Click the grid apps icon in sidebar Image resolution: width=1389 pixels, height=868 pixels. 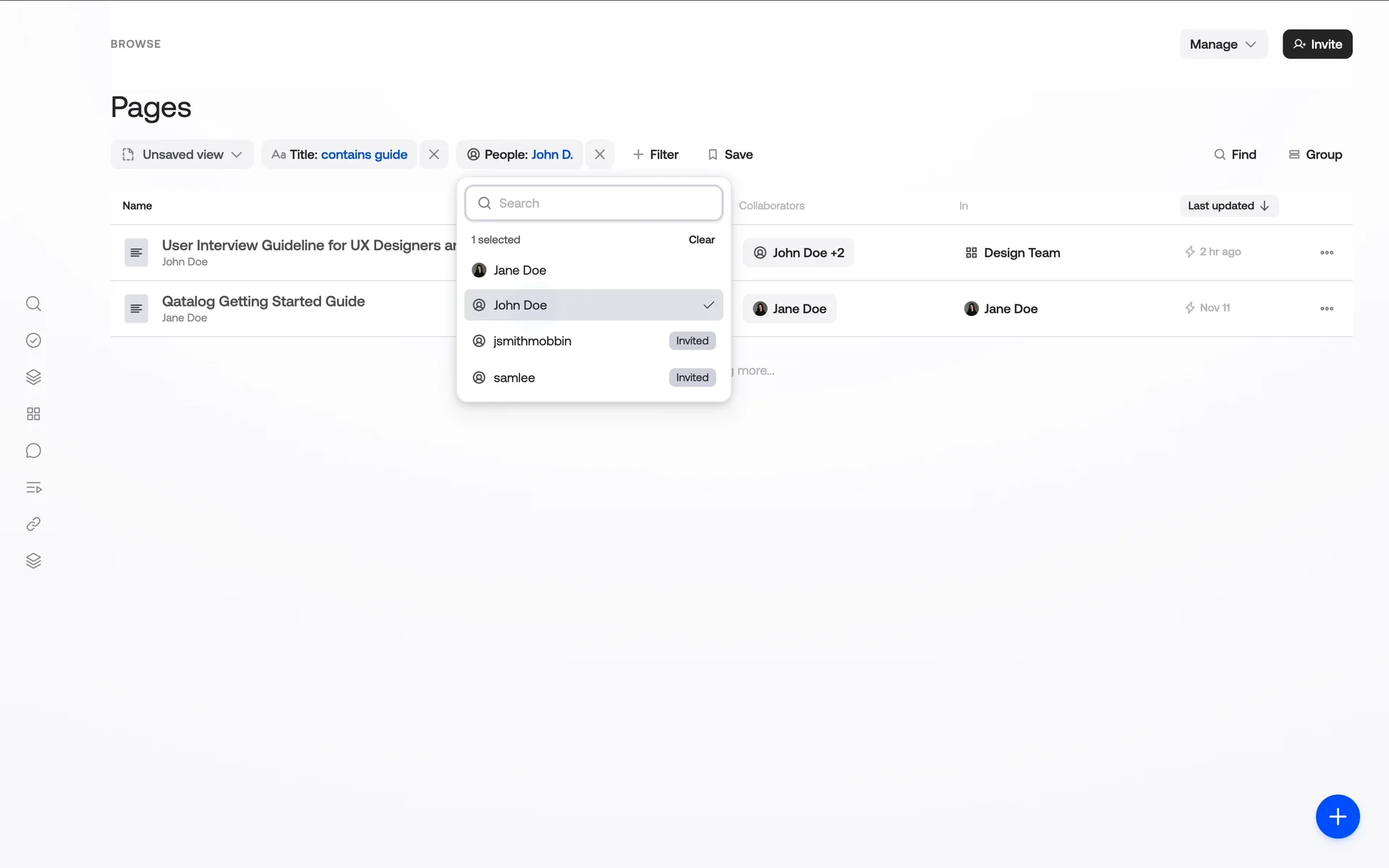coord(33,414)
